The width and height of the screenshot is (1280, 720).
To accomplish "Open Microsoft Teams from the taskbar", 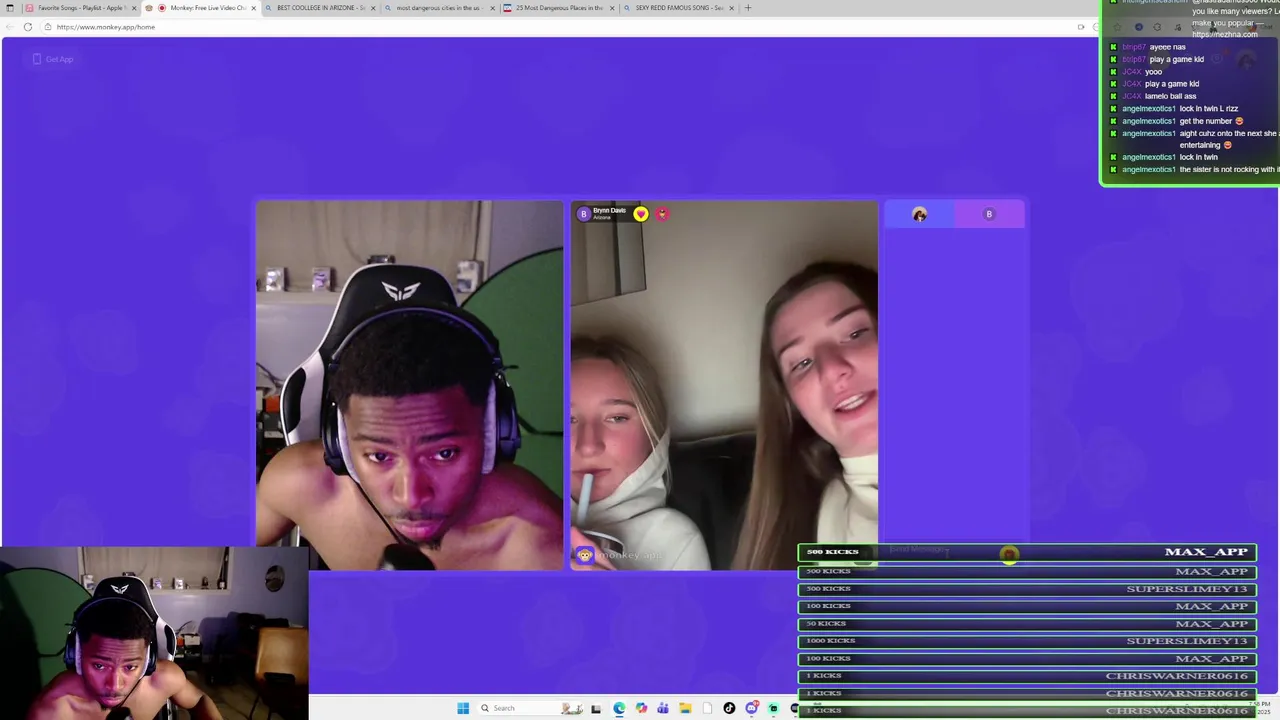I will [663, 708].
